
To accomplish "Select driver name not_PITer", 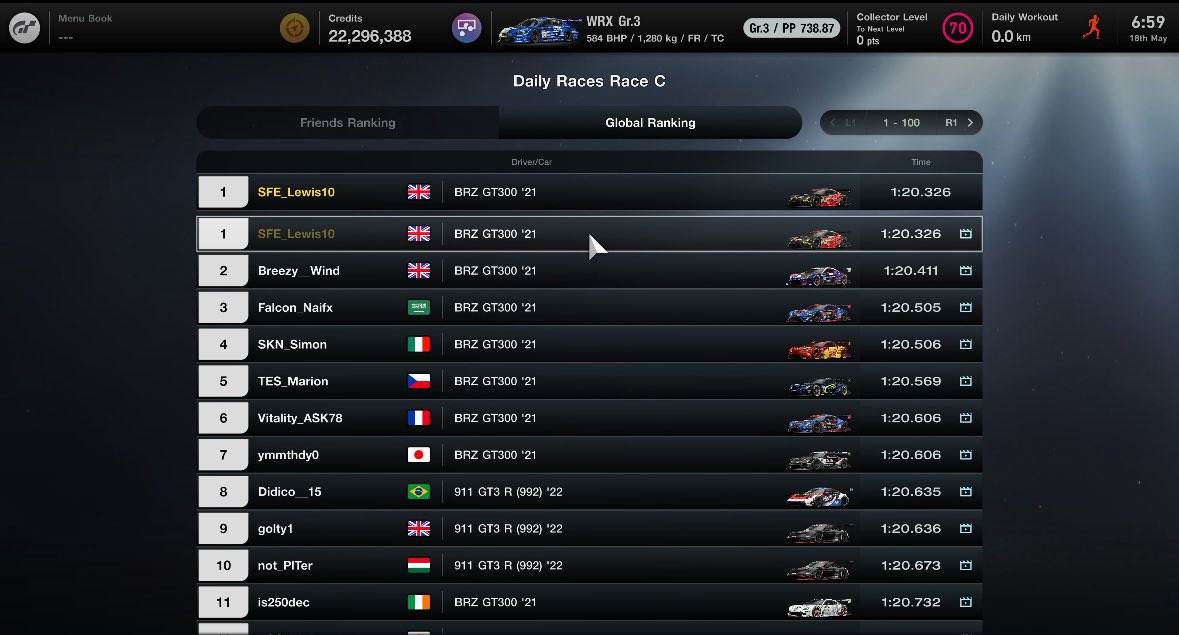I will (285, 565).
